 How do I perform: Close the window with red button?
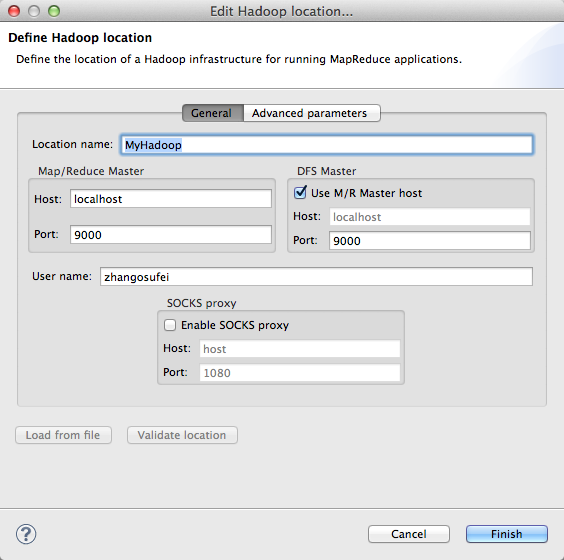[x=14, y=11]
